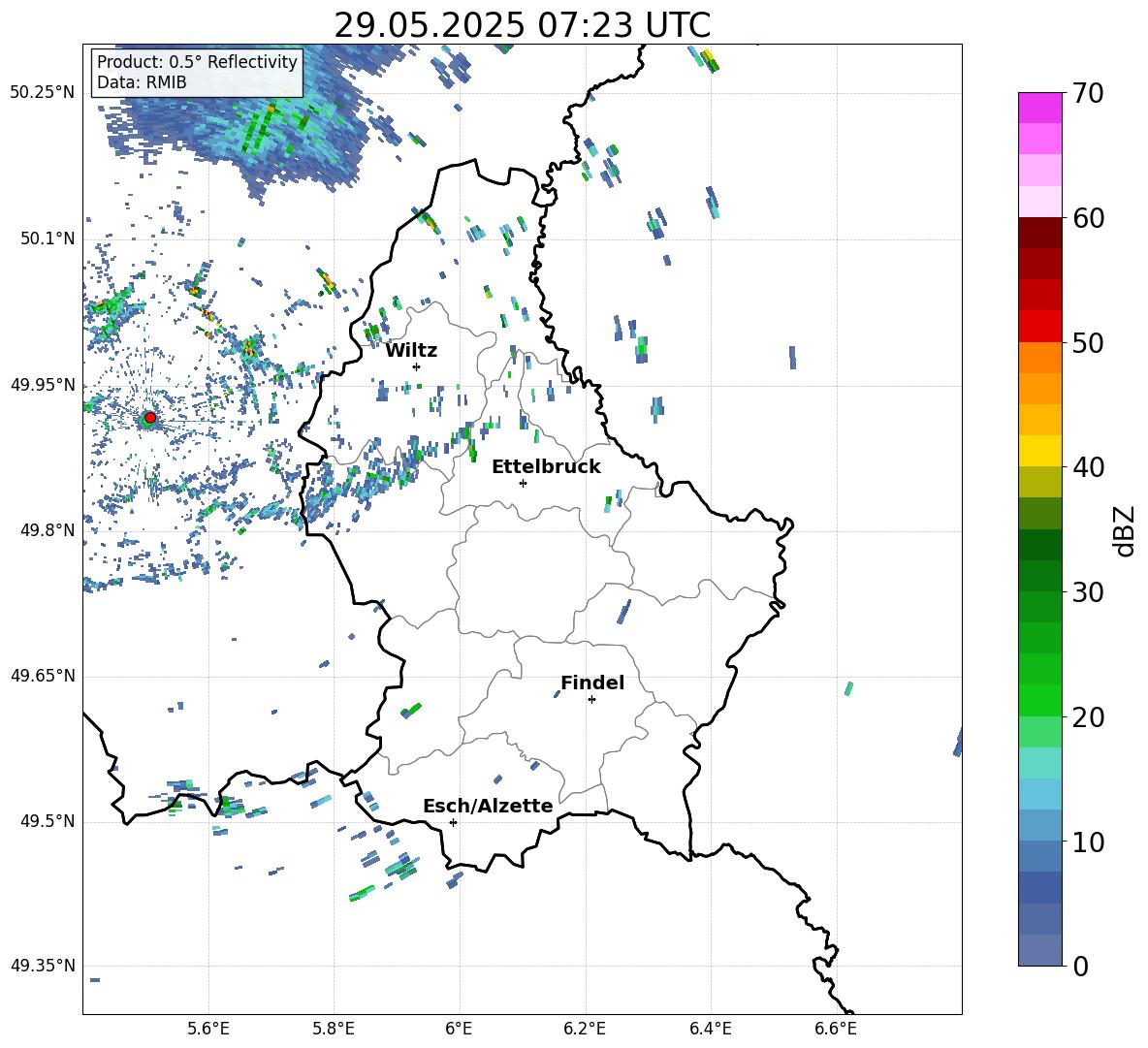
Task: Click the 49.8°N latitude label
Action: pyautogui.click(x=47, y=530)
